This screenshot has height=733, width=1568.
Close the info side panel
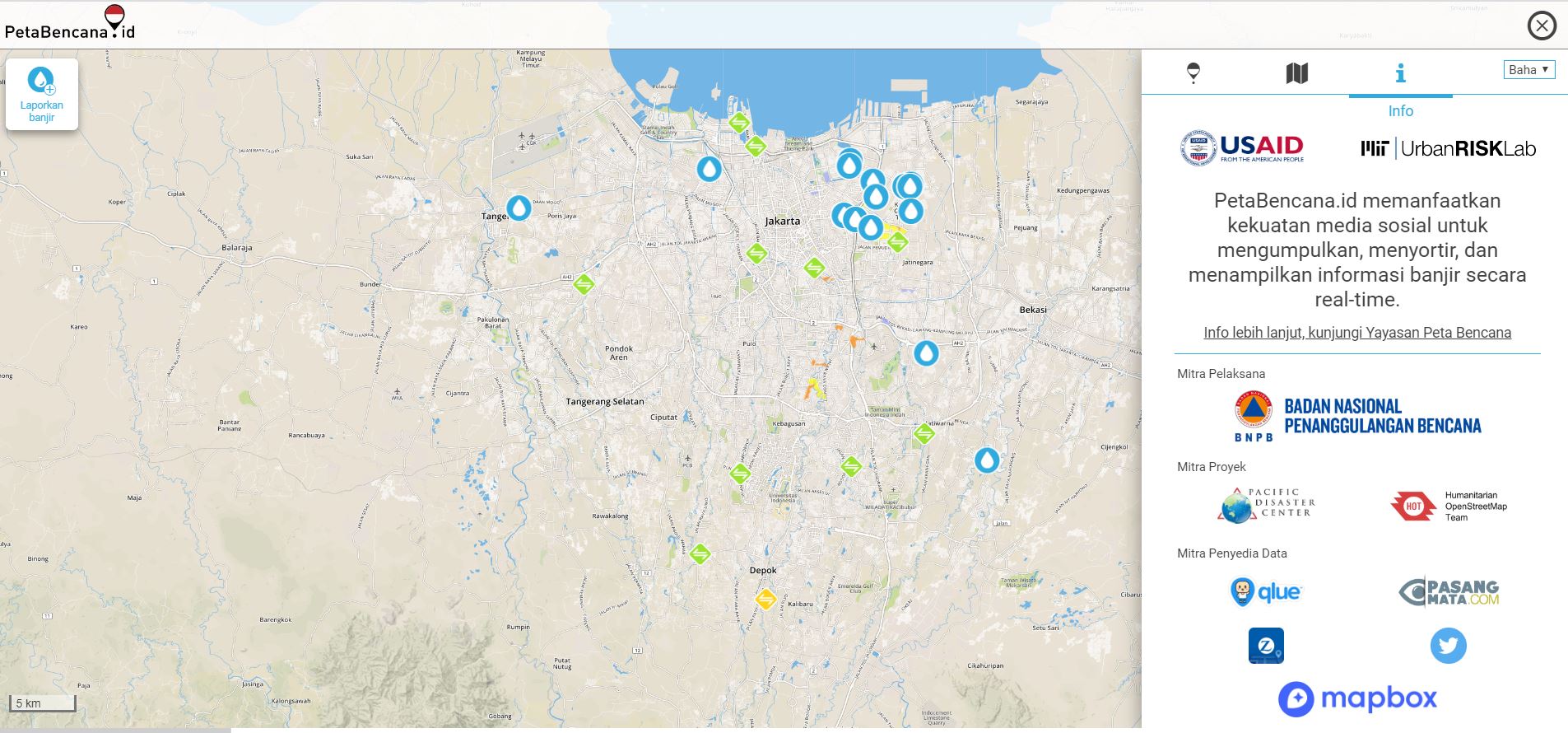click(1541, 26)
